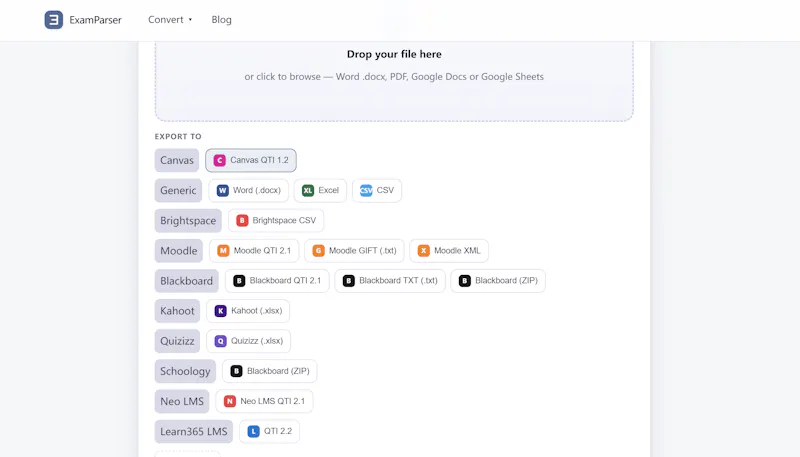This screenshot has width=800, height=457.
Task: Click the EXPORT TO heading
Action: 178,136
